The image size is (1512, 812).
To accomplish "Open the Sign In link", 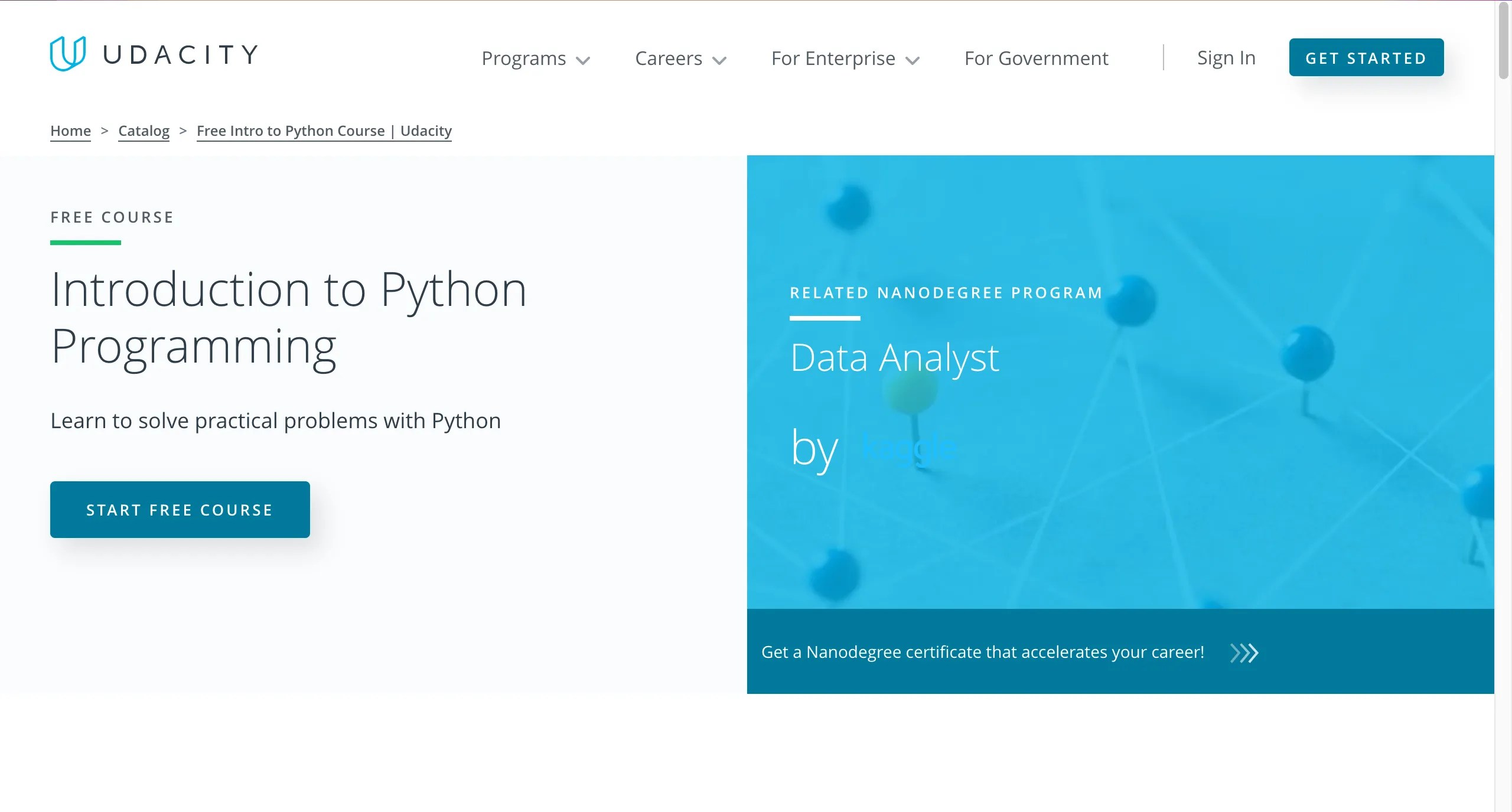I will (x=1226, y=57).
